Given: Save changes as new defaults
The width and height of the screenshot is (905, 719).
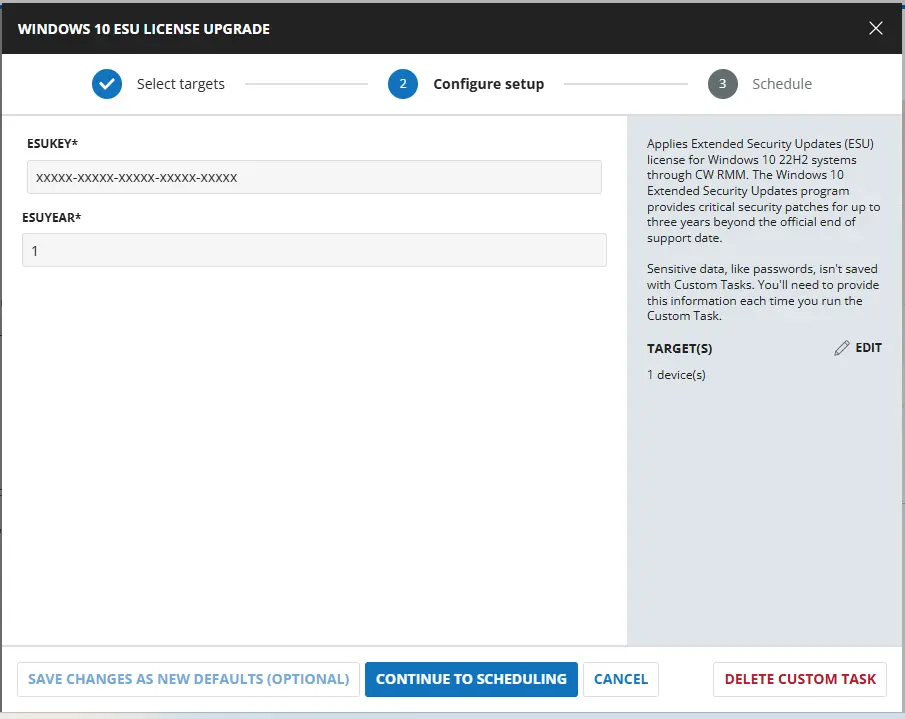Looking at the screenshot, I should coord(188,679).
